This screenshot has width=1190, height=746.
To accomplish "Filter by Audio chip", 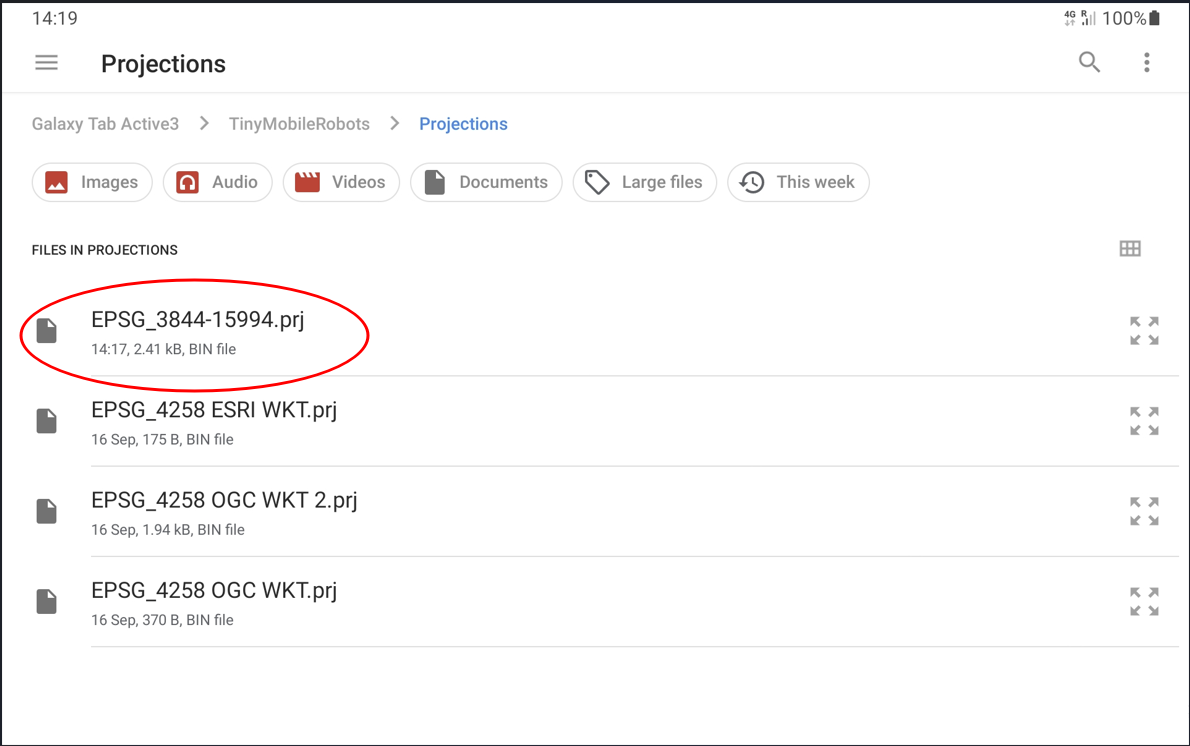I will pos(217,182).
